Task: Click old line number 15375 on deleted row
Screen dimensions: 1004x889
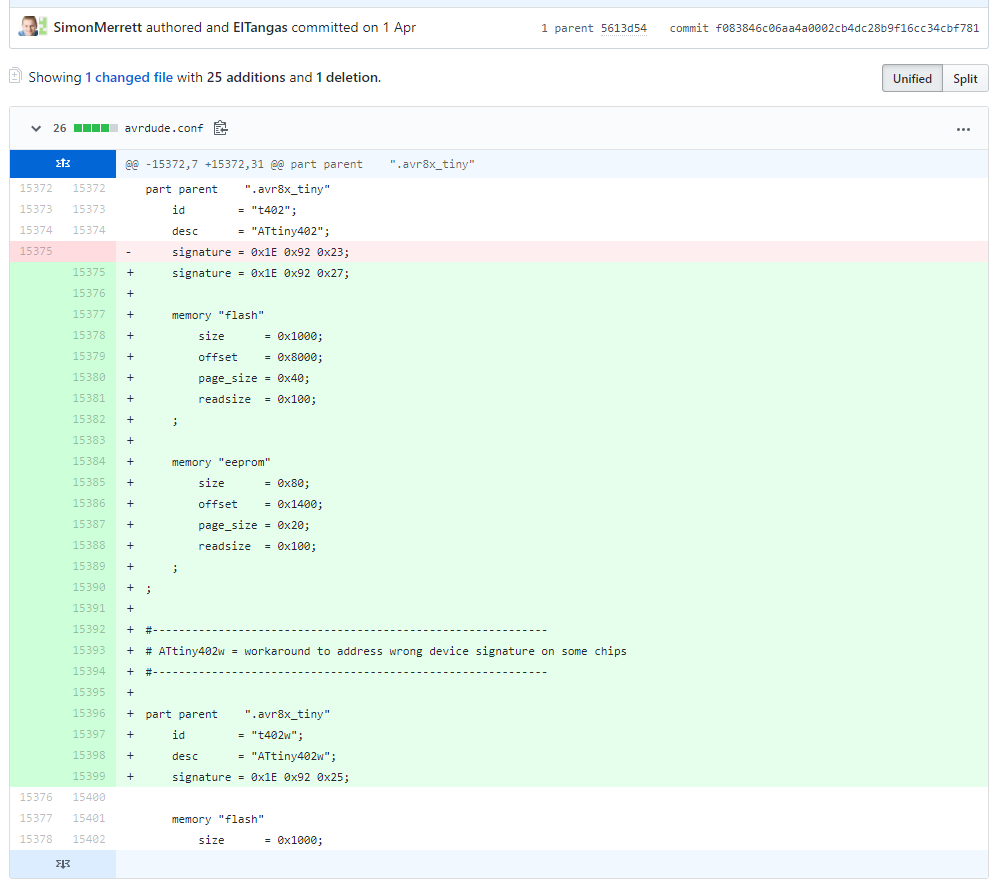Action: [36, 252]
